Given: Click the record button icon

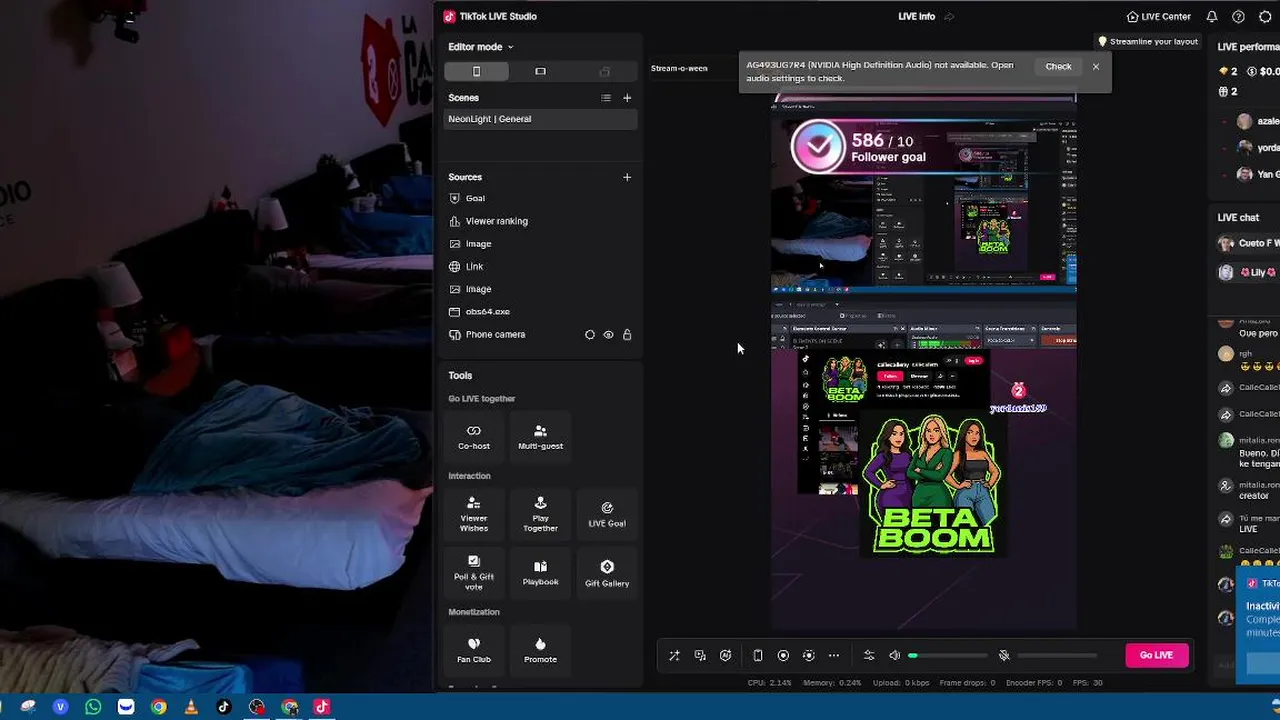Looking at the screenshot, I should 783,656.
